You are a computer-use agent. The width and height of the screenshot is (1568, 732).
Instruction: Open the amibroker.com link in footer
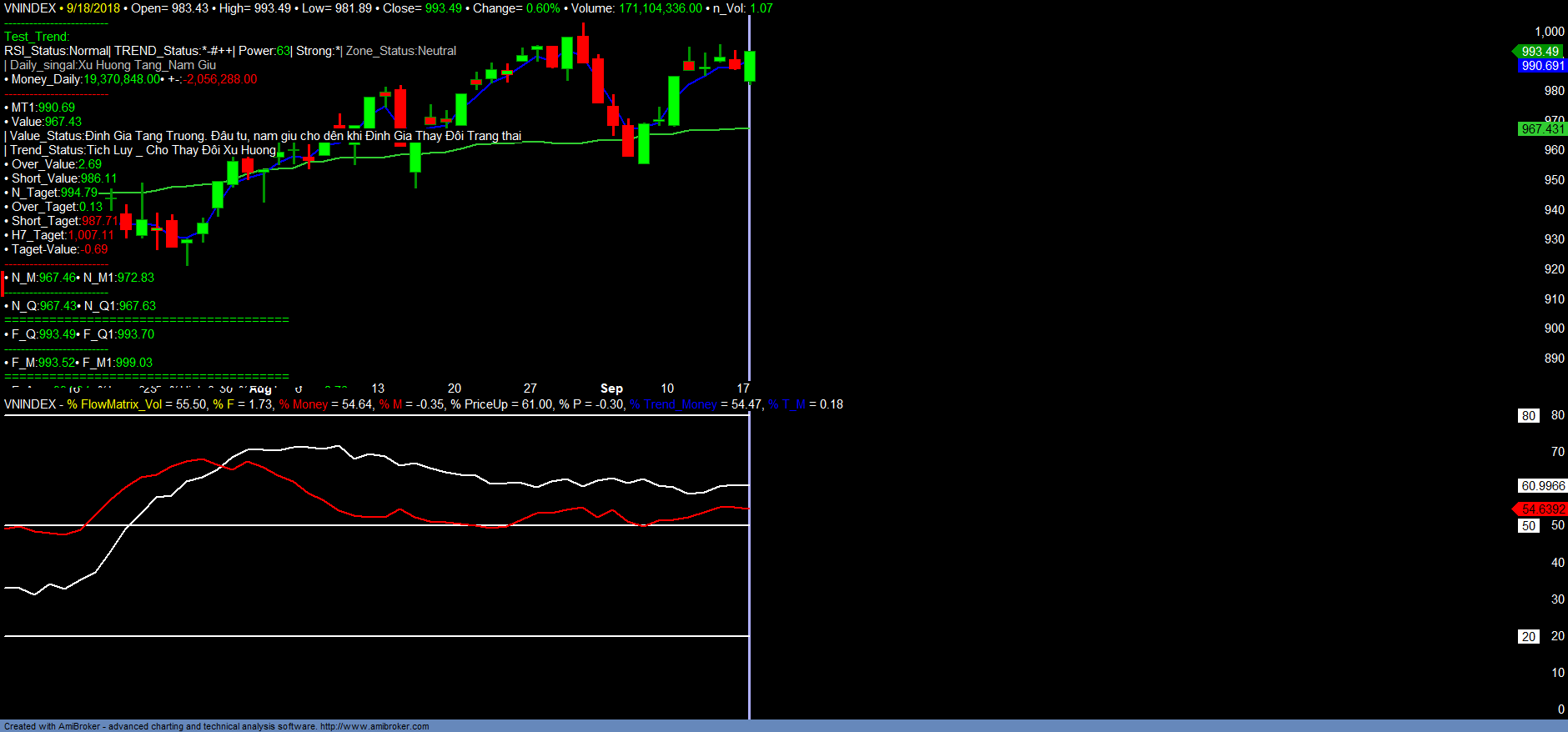374,726
